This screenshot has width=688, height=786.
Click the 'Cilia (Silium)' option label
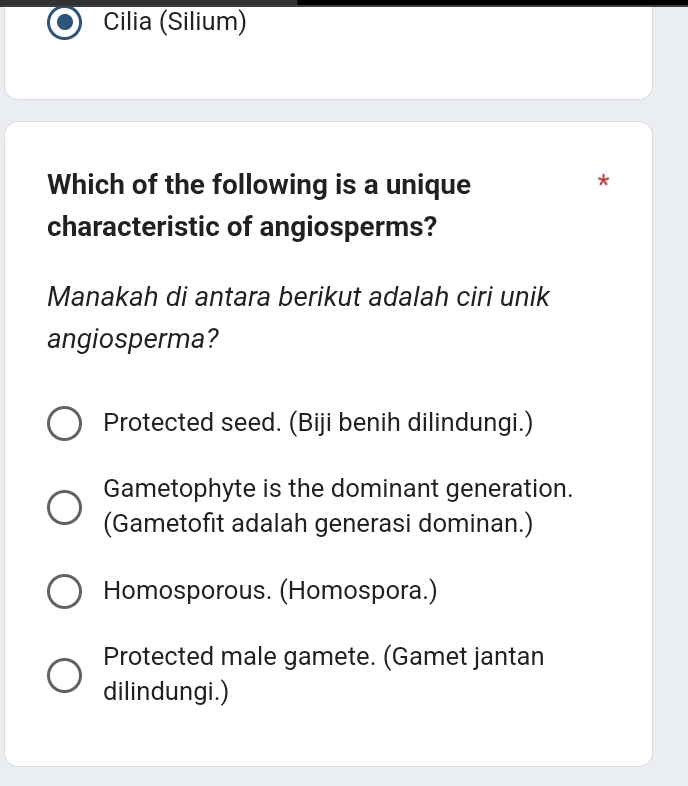coord(175,22)
